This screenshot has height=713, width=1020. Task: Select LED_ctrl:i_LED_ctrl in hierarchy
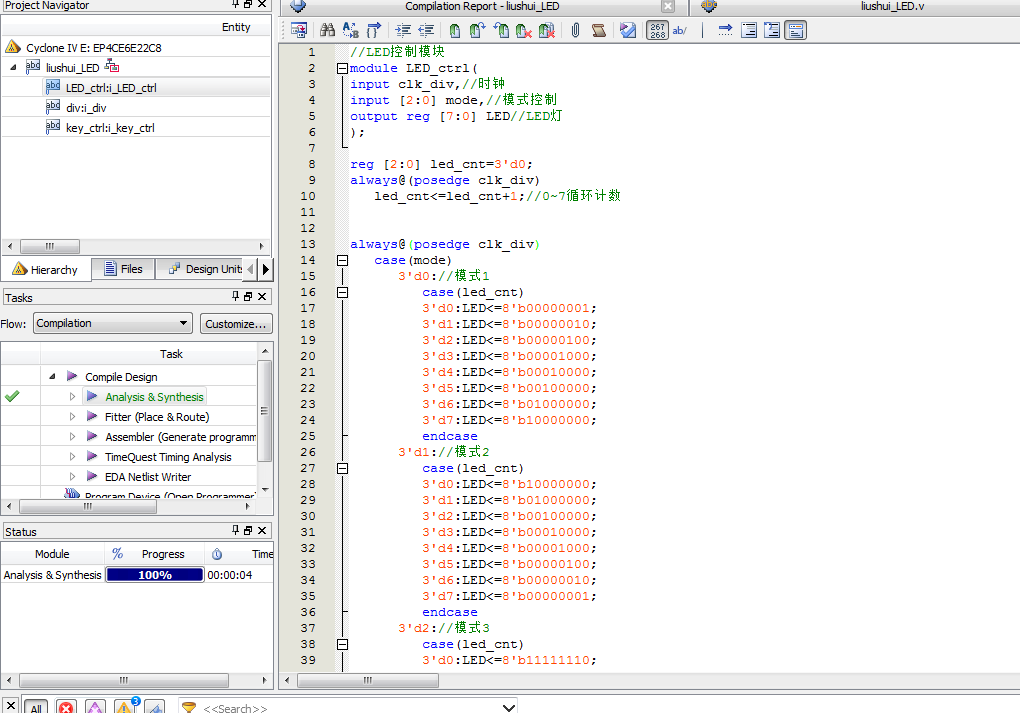point(110,88)
